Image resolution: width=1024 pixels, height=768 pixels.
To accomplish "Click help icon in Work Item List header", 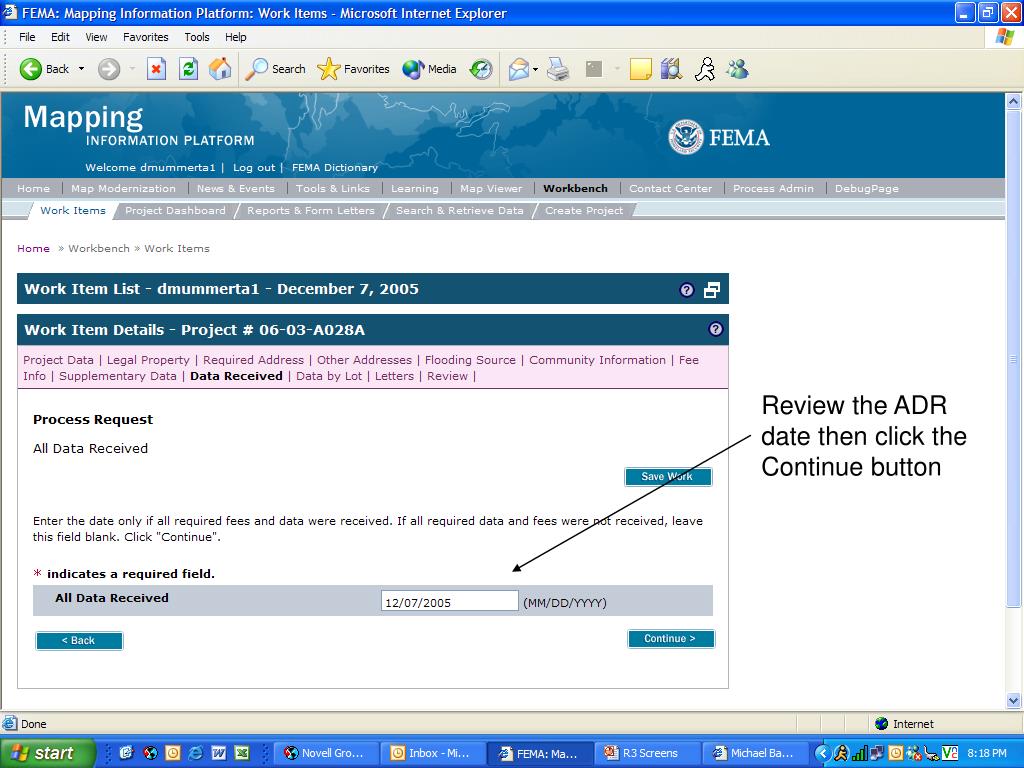I will [x=686, y=290].
